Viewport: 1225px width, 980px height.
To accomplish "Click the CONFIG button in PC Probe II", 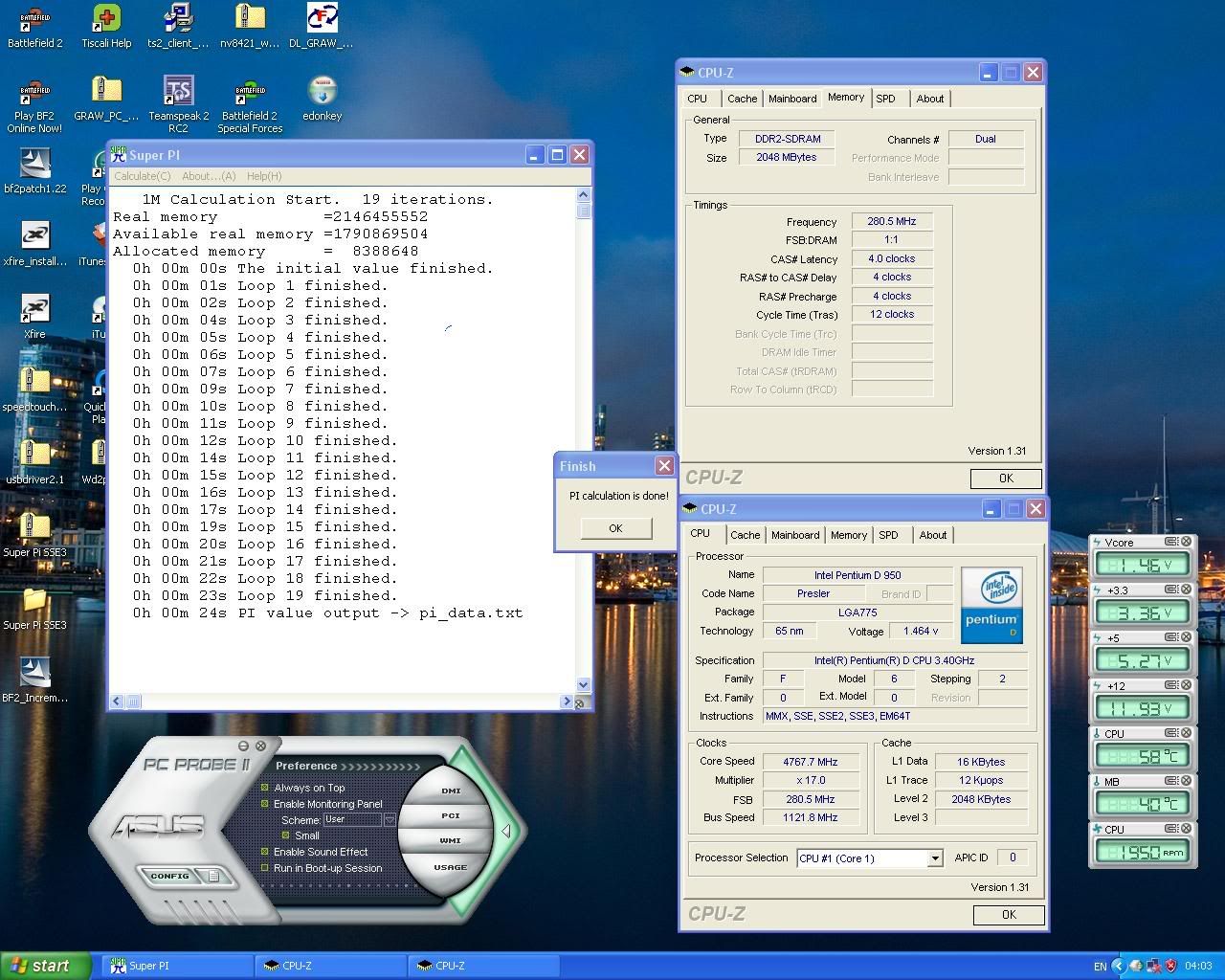I will click(170, 876).
